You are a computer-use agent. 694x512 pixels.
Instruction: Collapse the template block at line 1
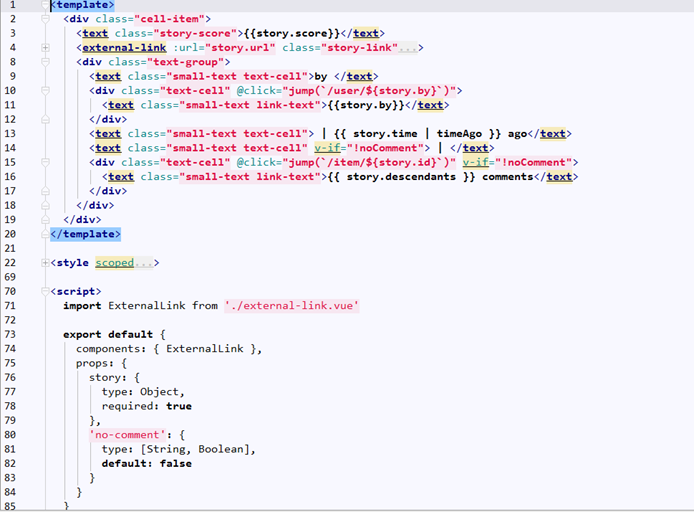tap(45, 5)
